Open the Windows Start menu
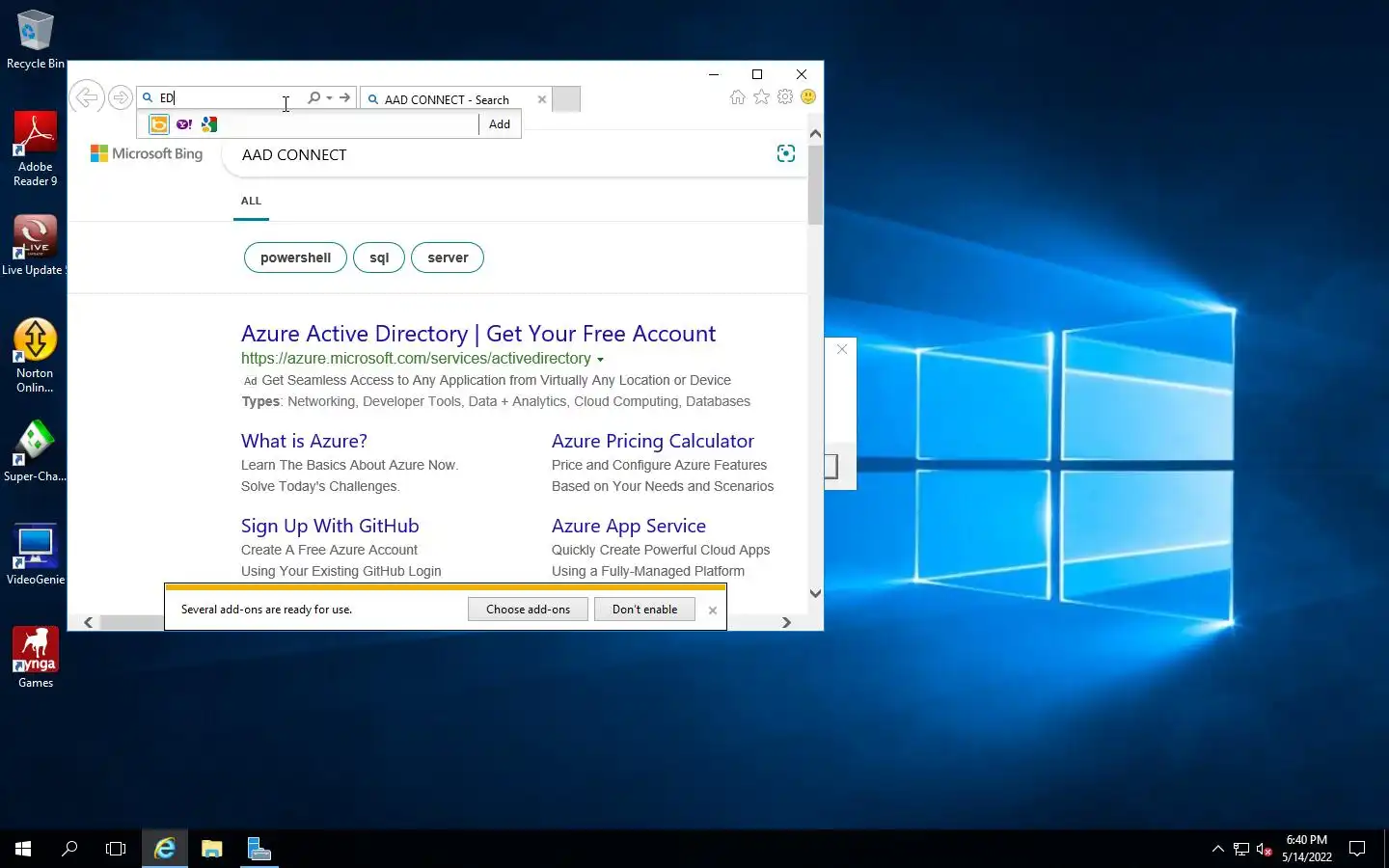 [x=23, y=849]
